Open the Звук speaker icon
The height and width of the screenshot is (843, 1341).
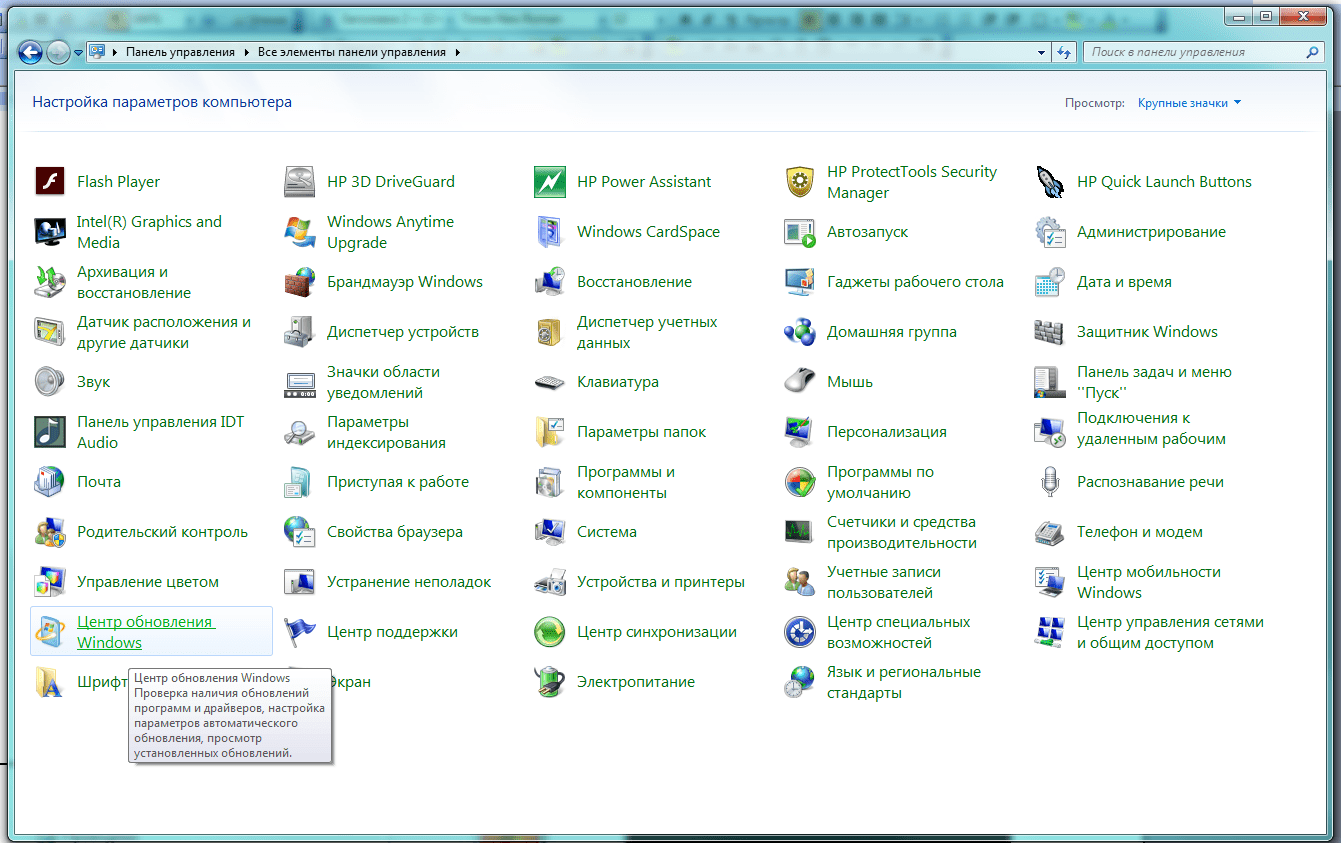(50, 382)
